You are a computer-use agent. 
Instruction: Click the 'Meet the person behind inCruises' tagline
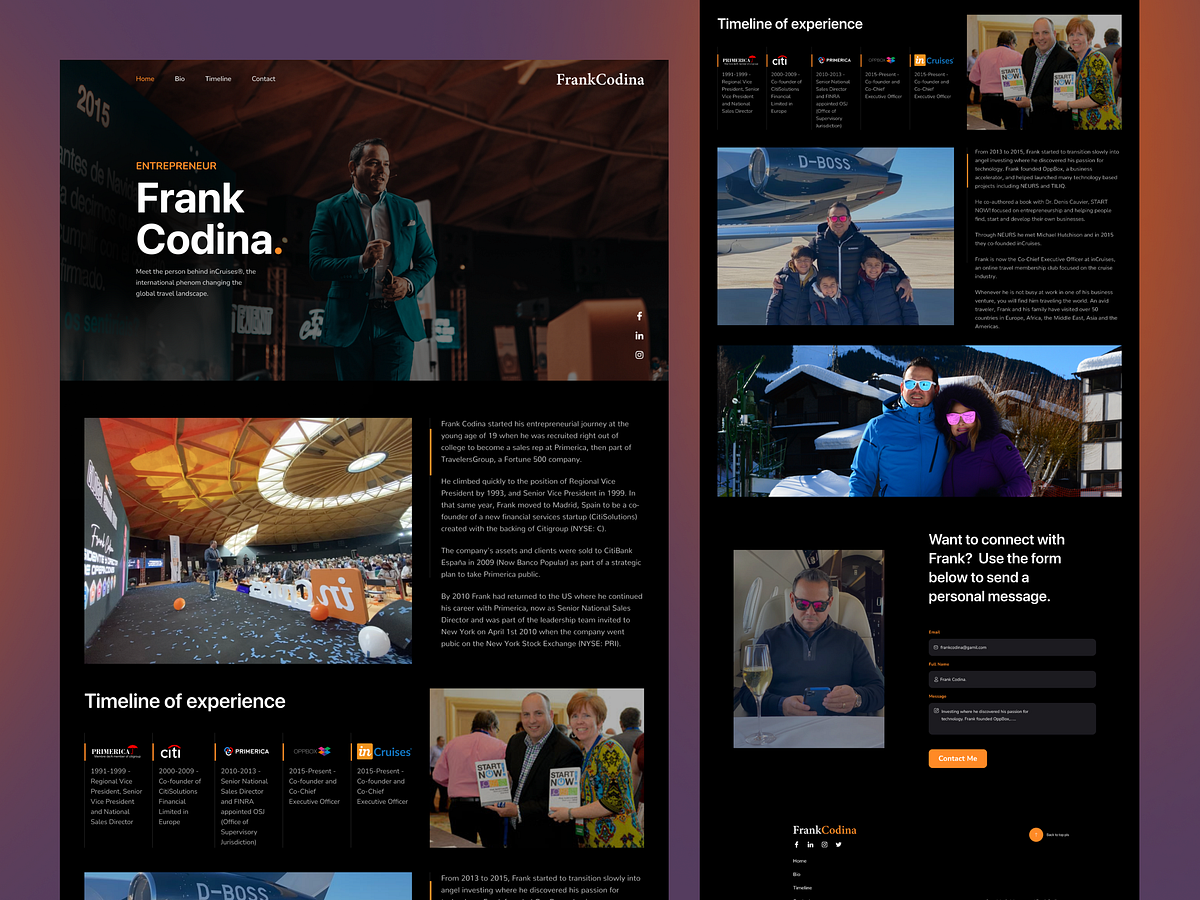click(196, 282)
